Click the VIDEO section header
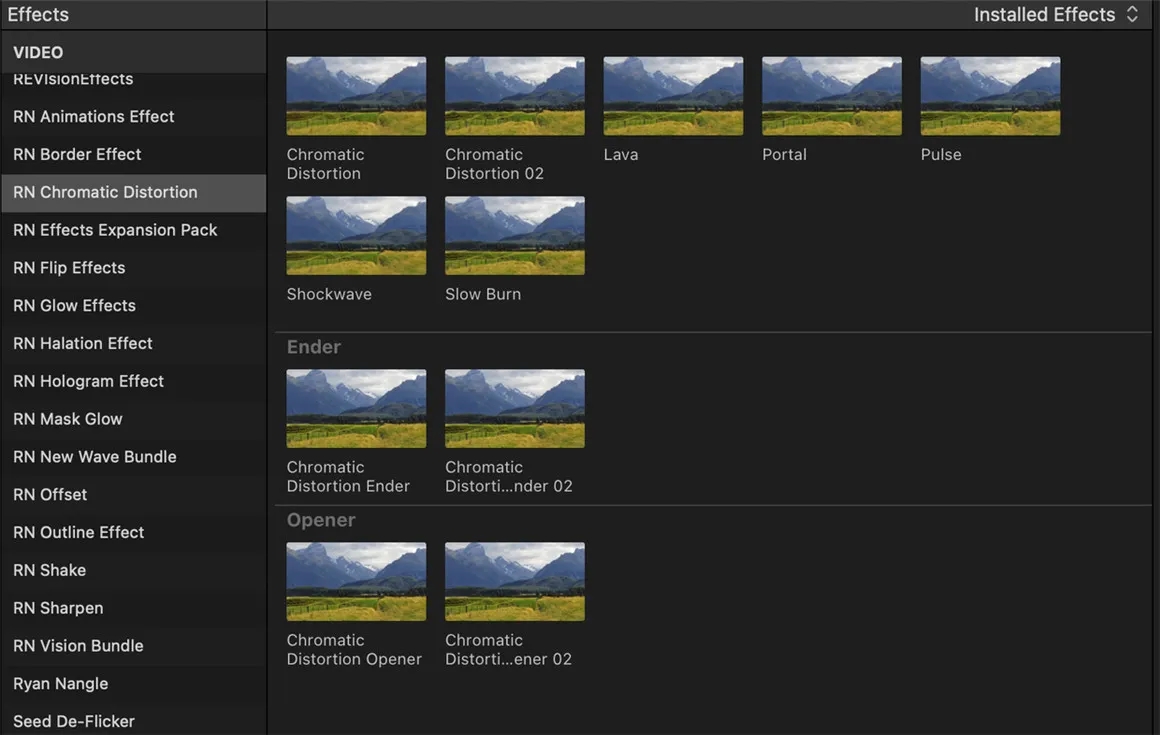This screenshot has width=1160, height=735. (38, 53)
